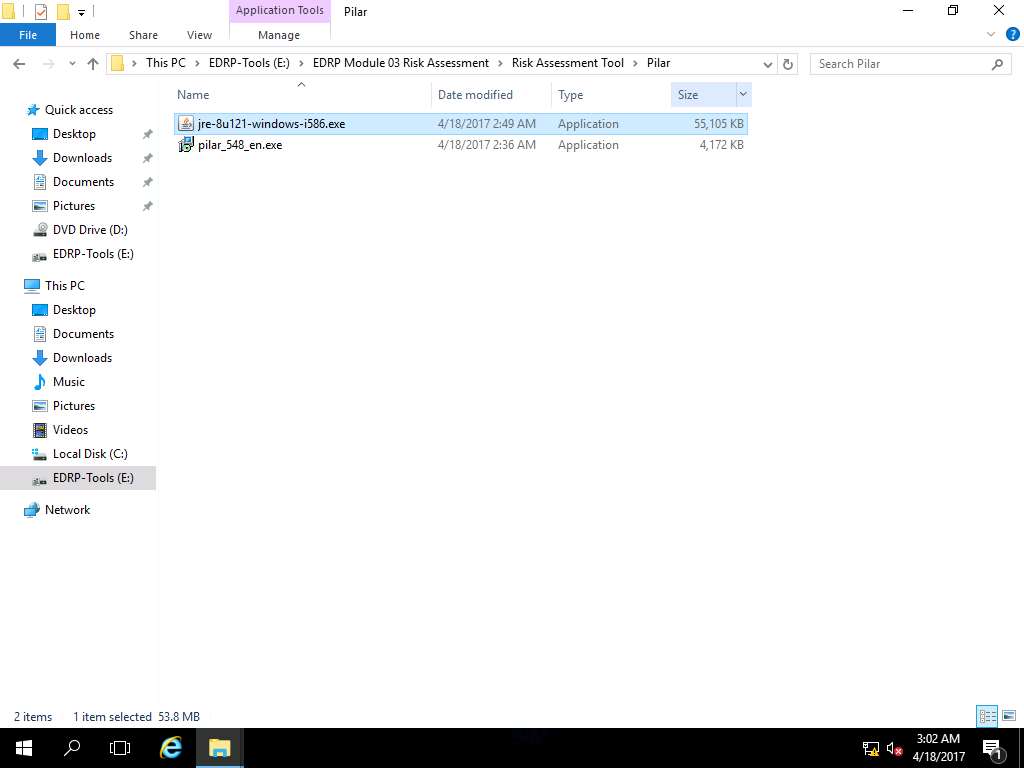Navigate to EDRP Module 03 Risk Assessment breadcrumb
The height and width of the screenshot is (768, 1024).
[x=400, y=63]
